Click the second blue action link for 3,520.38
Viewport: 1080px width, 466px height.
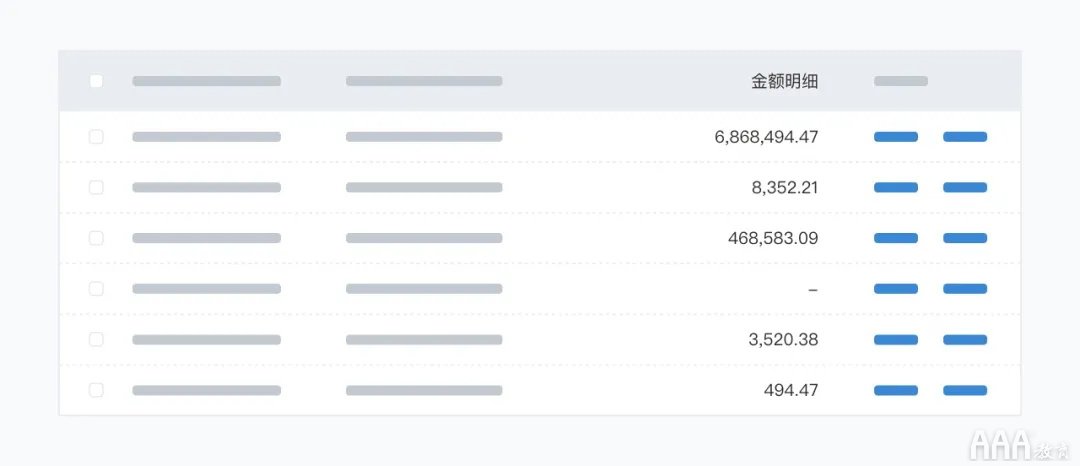(965, 339)
